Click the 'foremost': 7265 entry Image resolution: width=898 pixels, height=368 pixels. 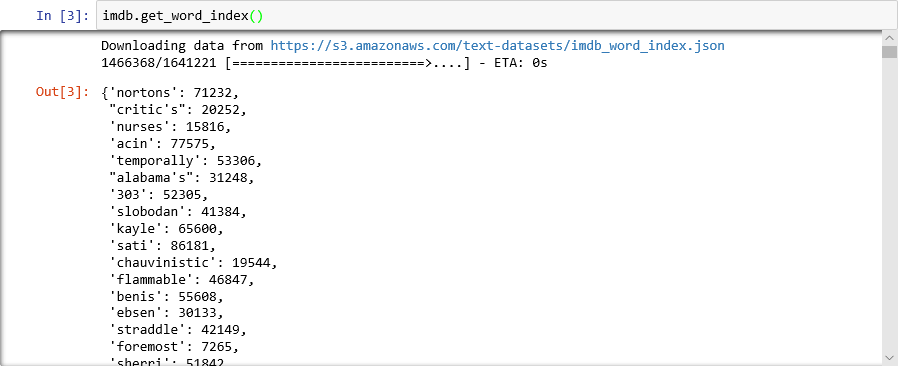point(174,347)
